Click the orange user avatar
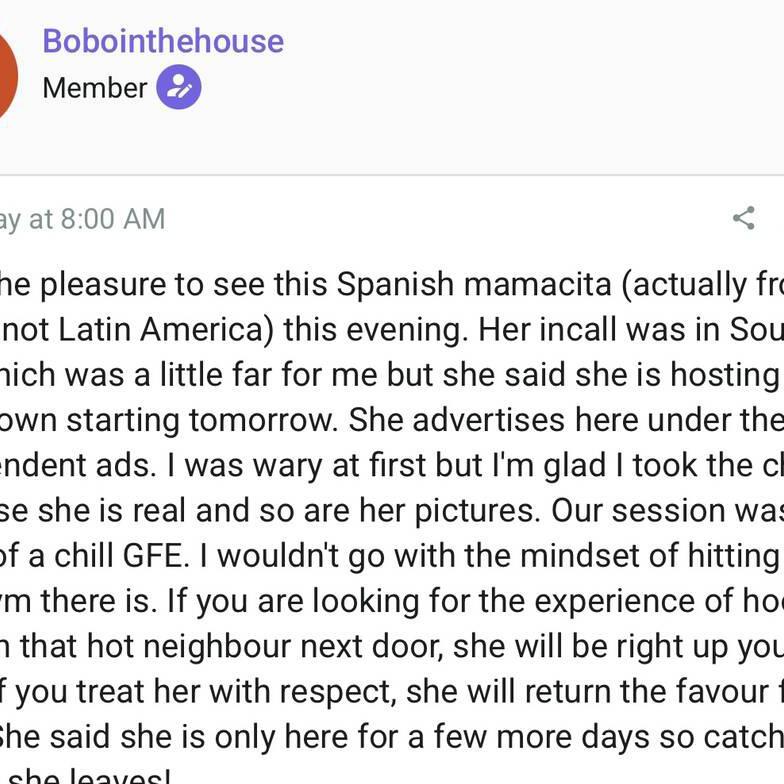Viewport: 784px width, 784px height. tap(6, 75)
